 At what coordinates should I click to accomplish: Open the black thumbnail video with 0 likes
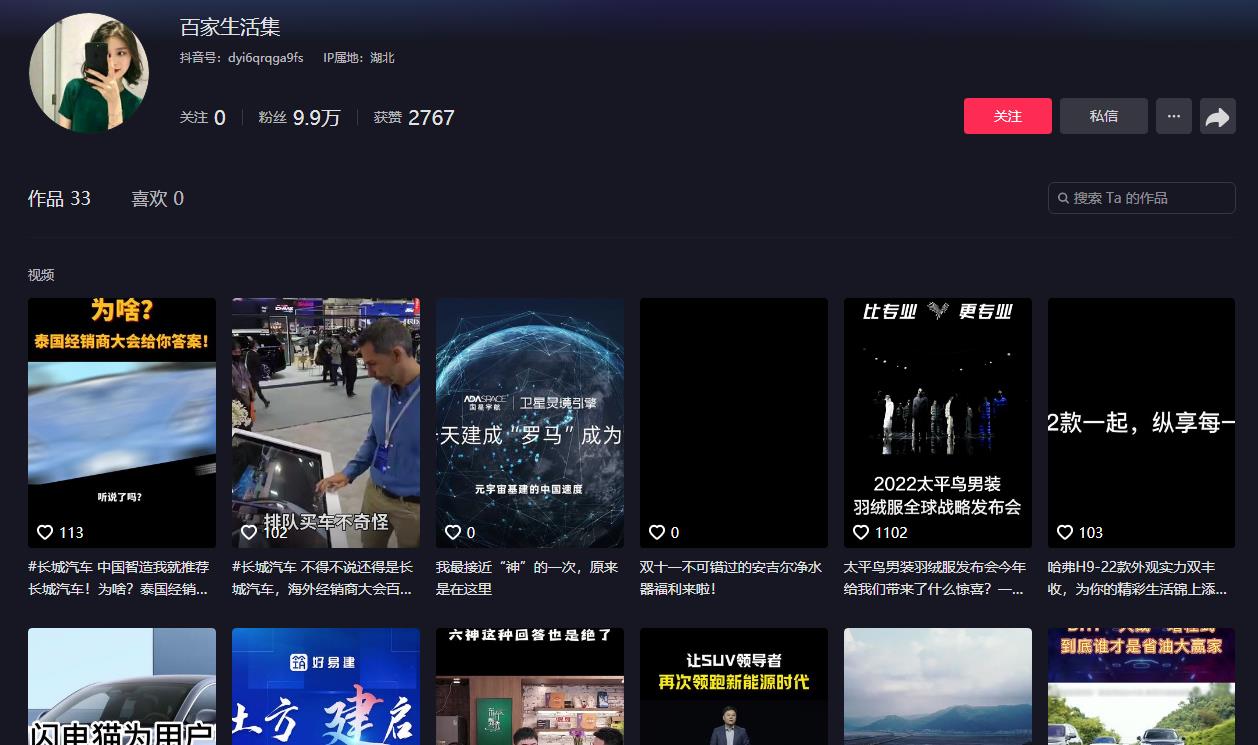point(734,423)
